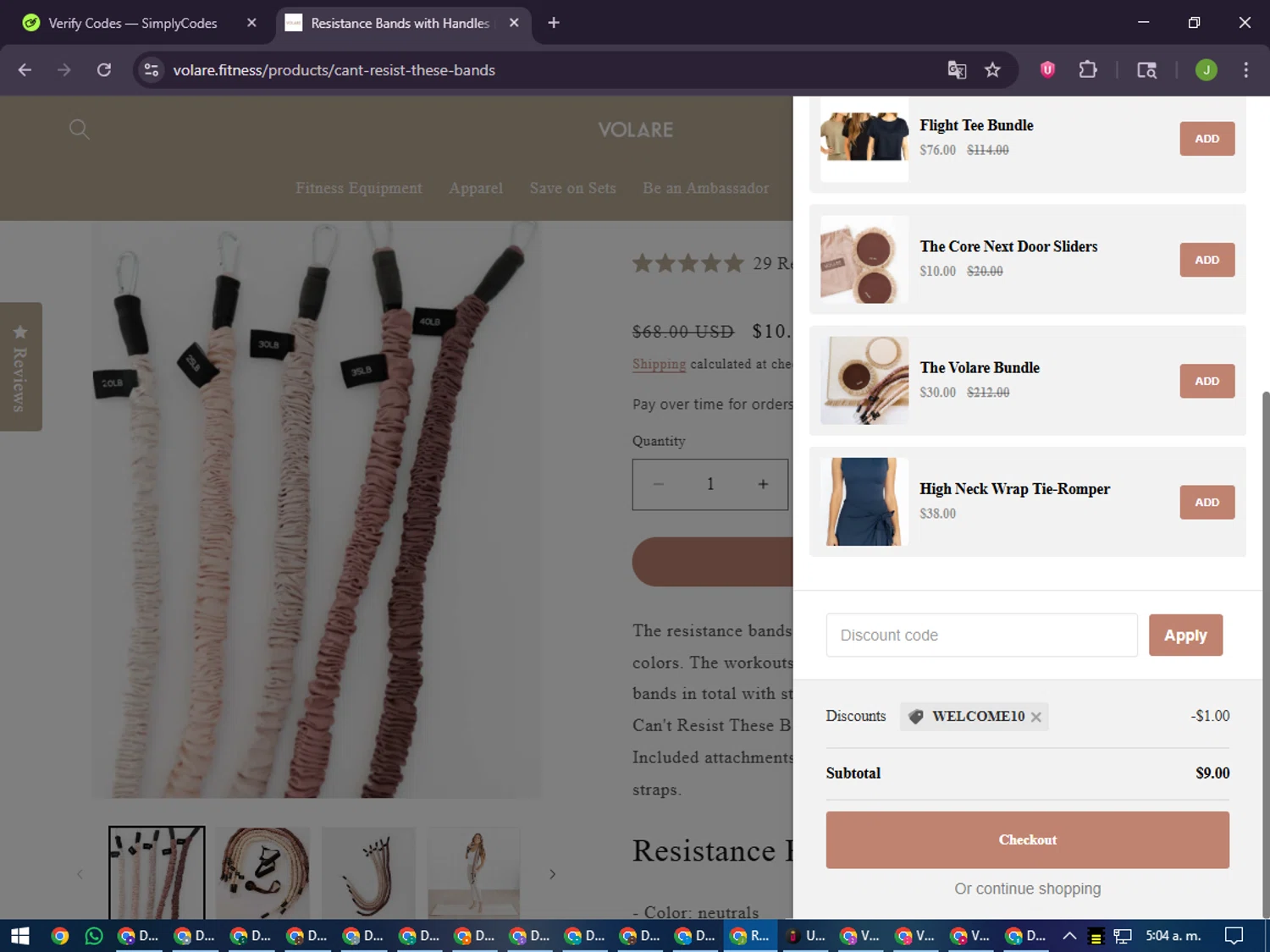Add High Neck Wrap Tie-Romper to cart
Image resolution: width=1270 pixels, height=952 pixels.
tap(1206, 502)
